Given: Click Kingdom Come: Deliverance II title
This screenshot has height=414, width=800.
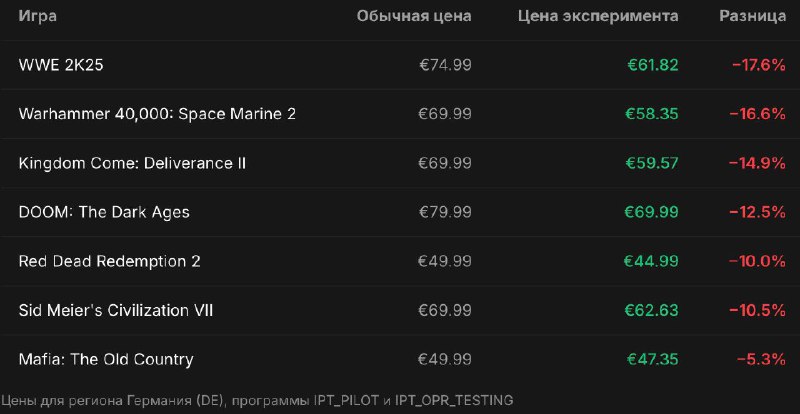Looking at the screenshot, I should (x=132, y=163).
